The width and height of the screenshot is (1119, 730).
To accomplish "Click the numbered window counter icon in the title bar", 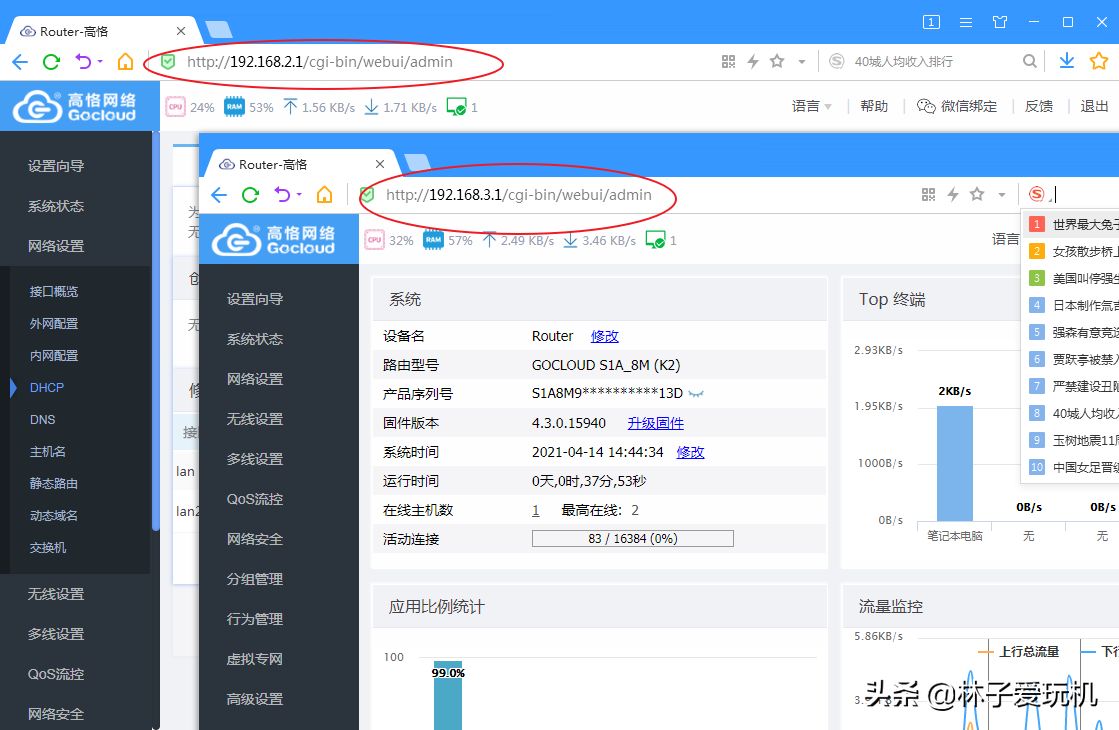I will (931, 22).
